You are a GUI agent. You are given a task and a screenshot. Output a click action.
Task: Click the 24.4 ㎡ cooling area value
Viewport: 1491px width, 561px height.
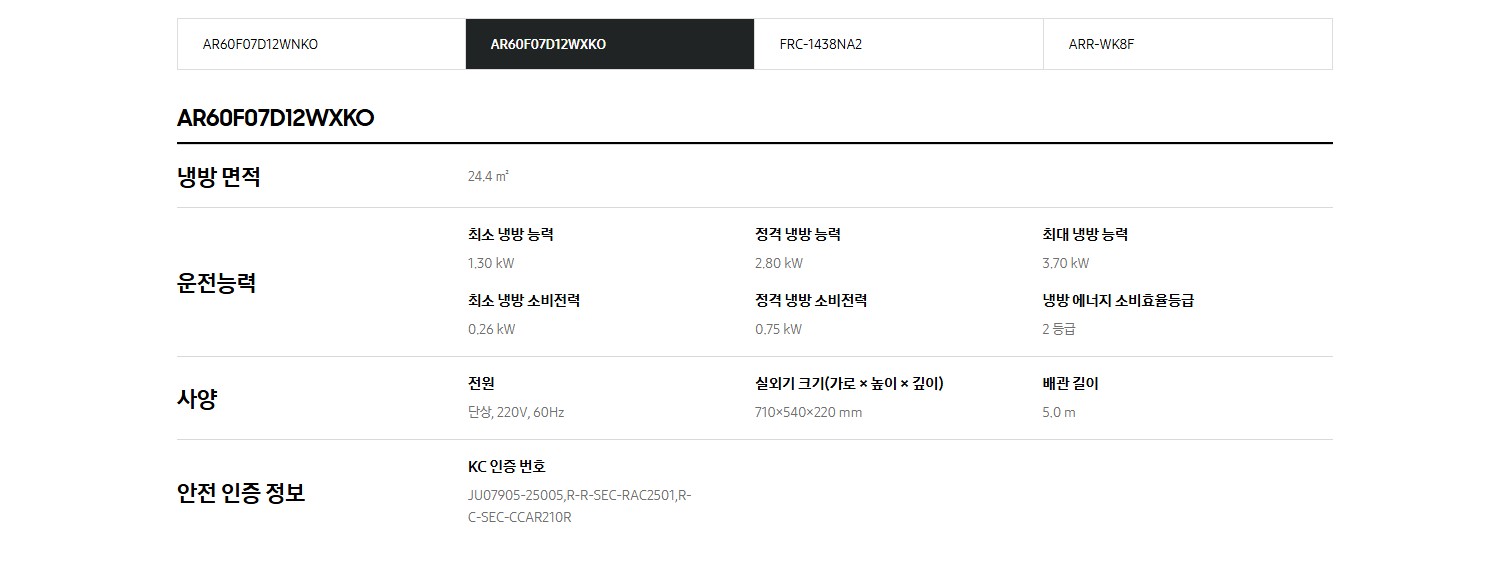[x=488, y=176]
